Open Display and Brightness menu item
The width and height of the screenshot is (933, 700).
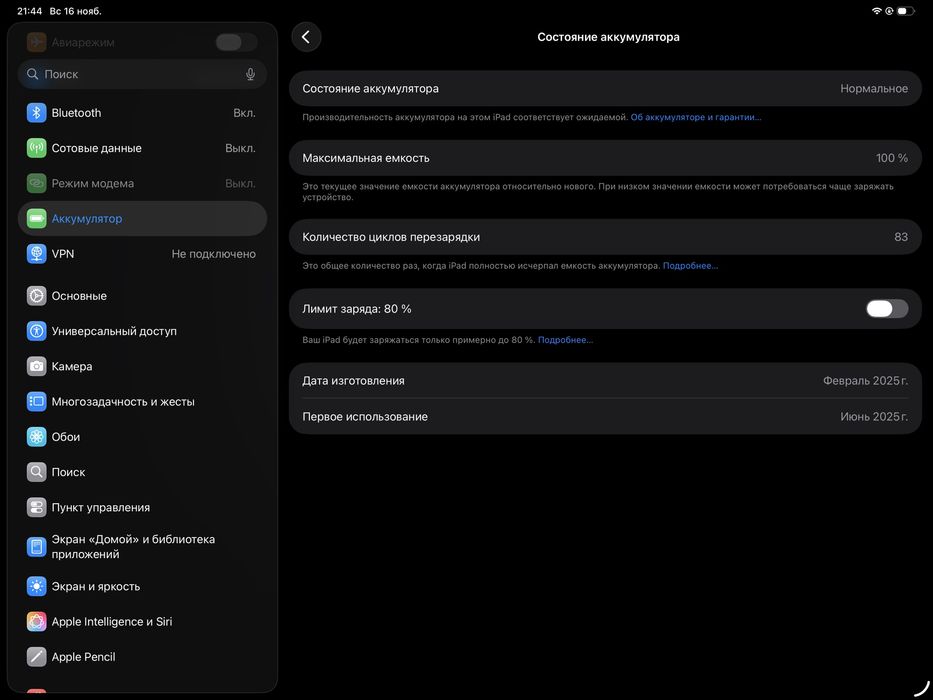(96, 586)
